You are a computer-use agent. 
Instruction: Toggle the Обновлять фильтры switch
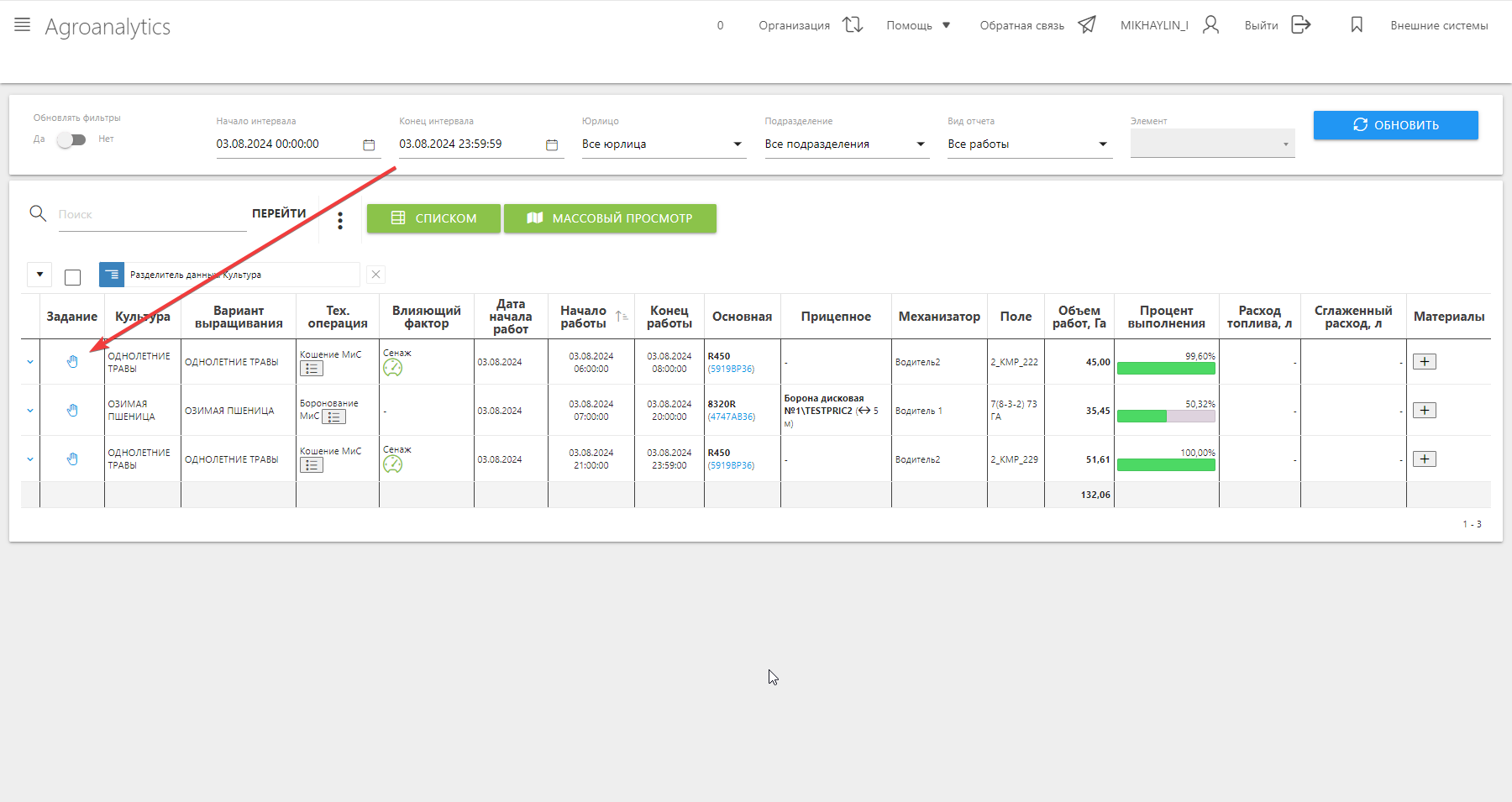pos(71,139)
